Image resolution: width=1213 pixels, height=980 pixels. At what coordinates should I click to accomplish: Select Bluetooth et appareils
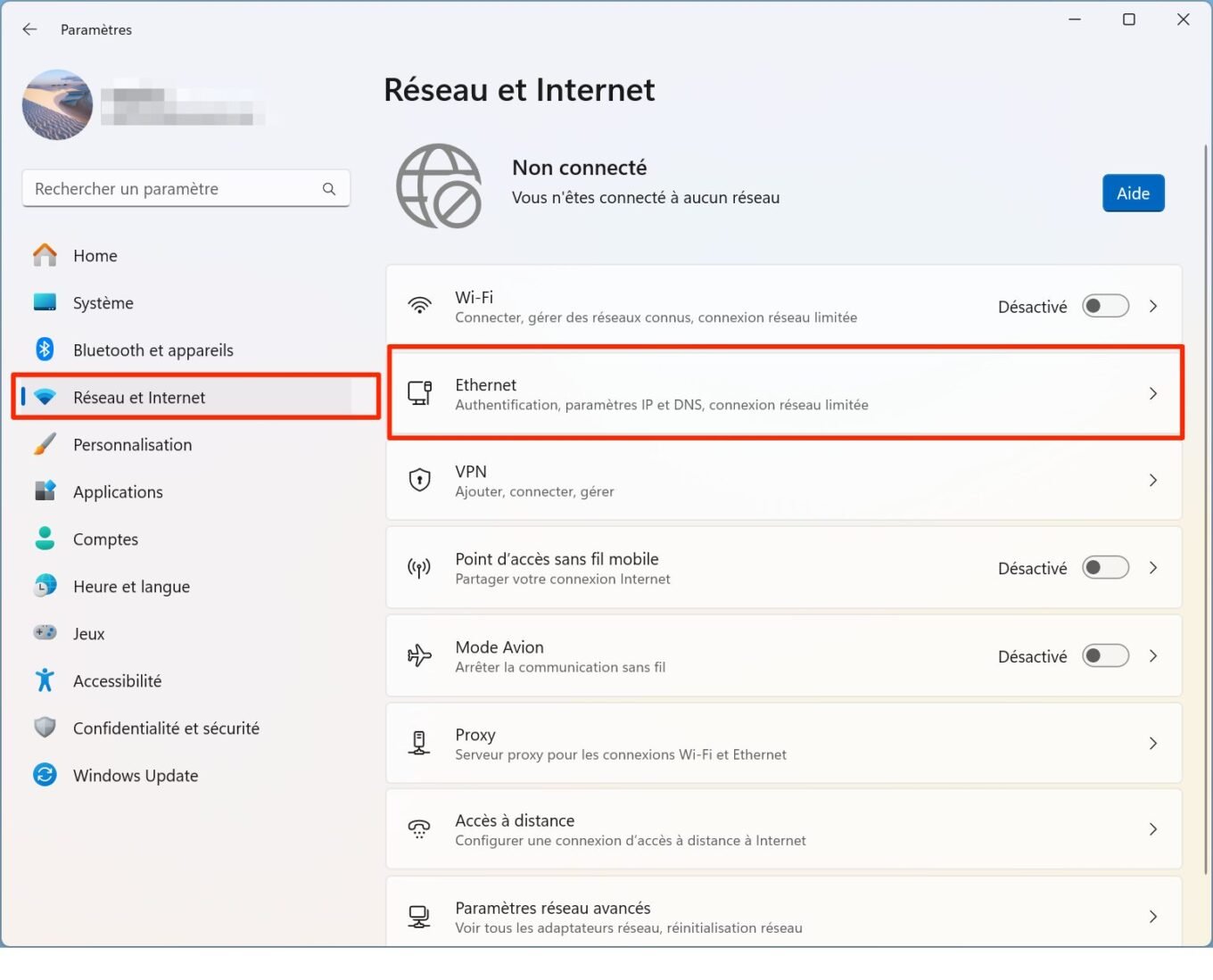click(x=186, y=350)
